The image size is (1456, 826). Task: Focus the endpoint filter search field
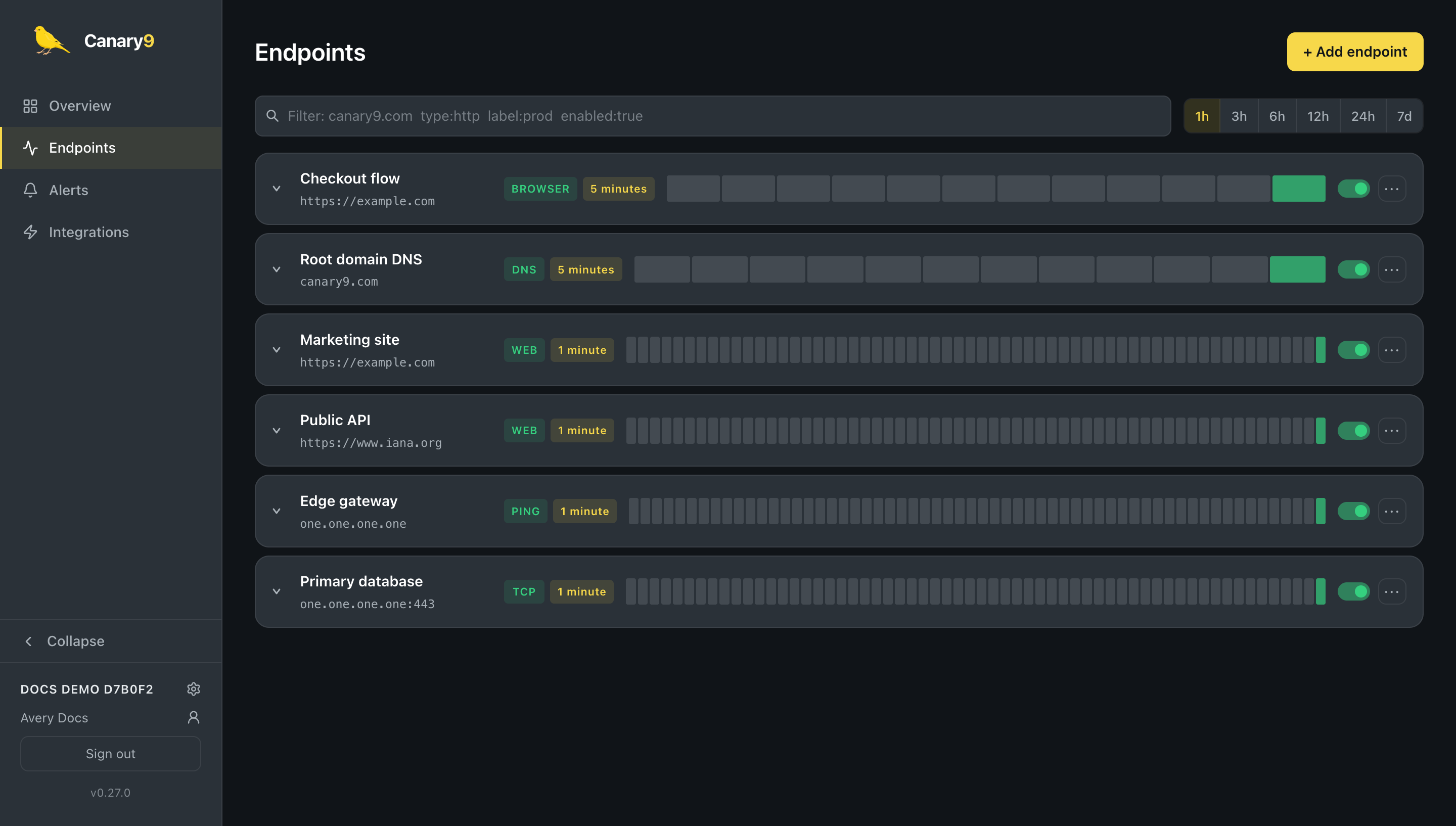(x=712, y=116)
